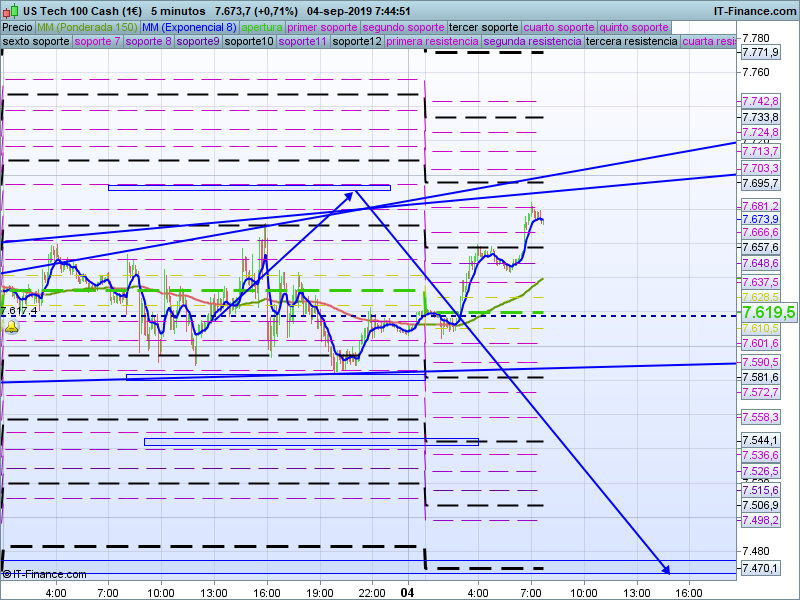Image resolution: width=800 pixels, height=600 pixels.
Task: Click the yellow alert bell icon
Action: [x=11, y=326]
